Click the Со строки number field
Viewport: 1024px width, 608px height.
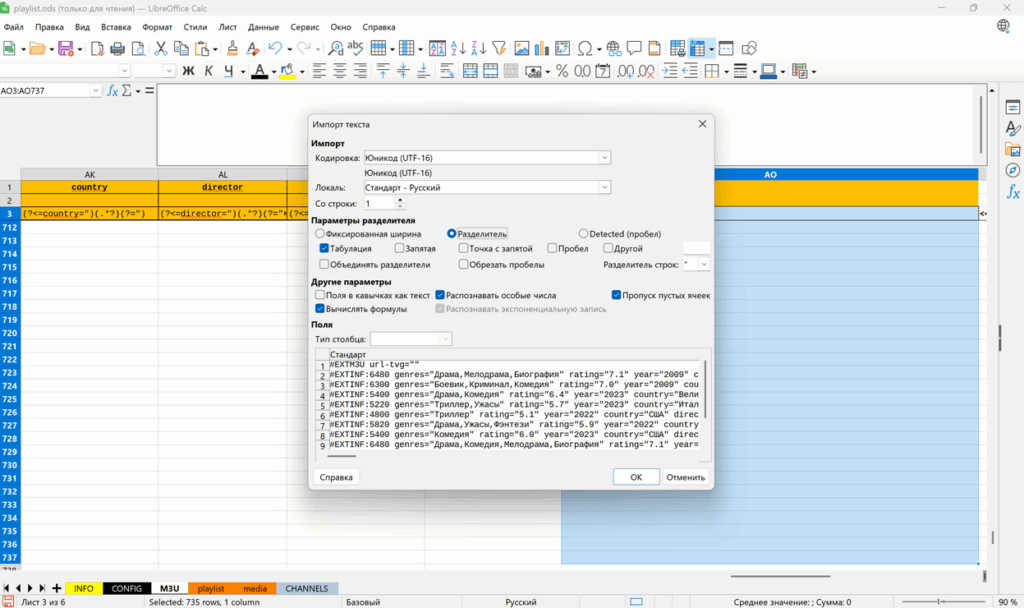(x=378, y=203)
